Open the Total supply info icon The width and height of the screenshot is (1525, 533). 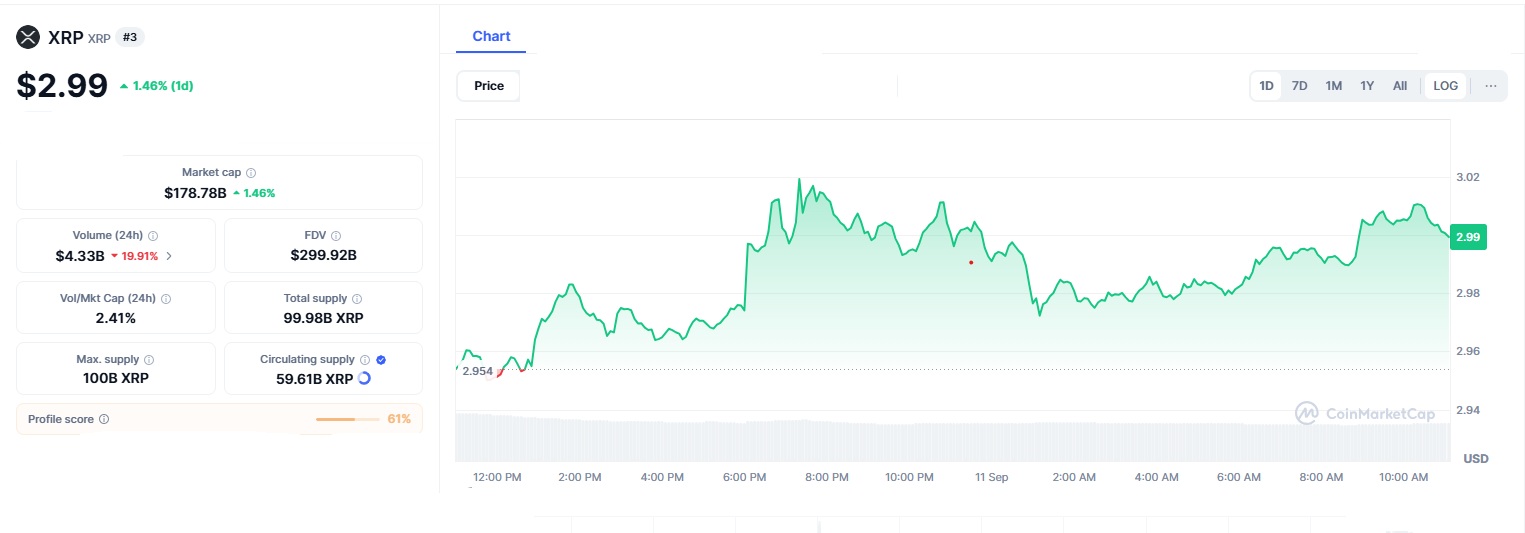(x=357, y=299)
